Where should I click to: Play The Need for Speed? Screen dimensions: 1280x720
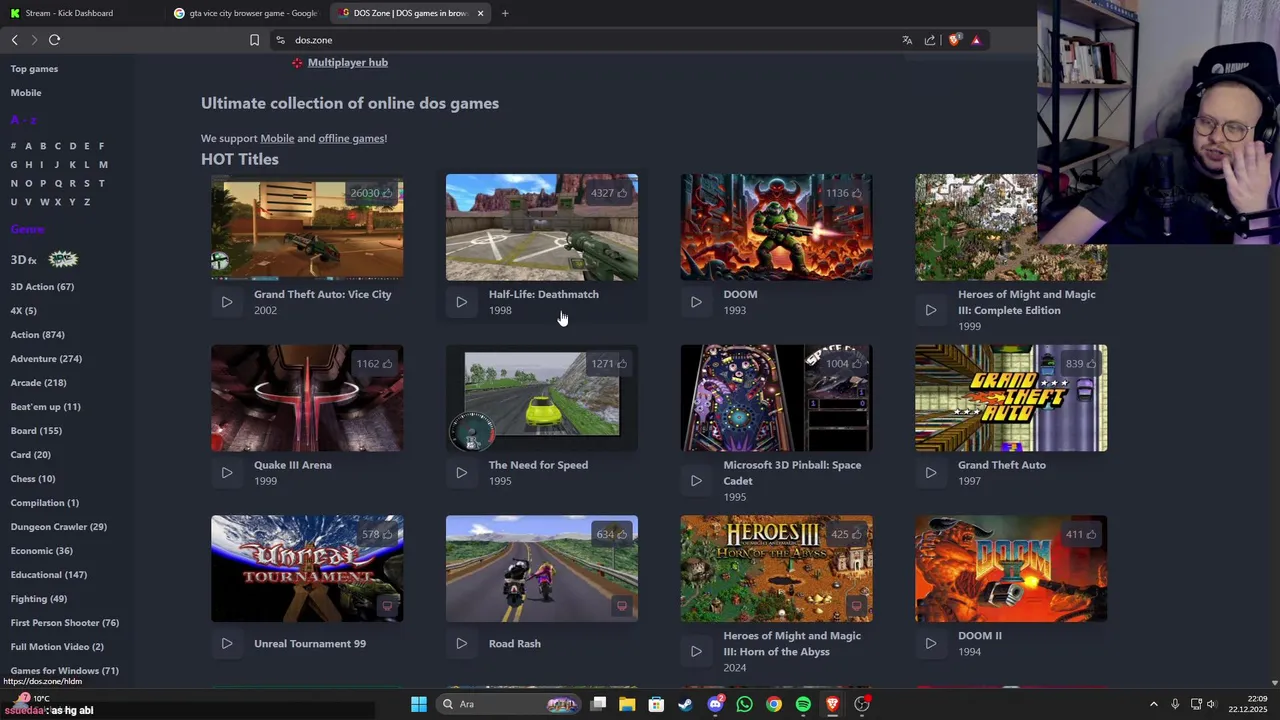(x=461, y=473)
